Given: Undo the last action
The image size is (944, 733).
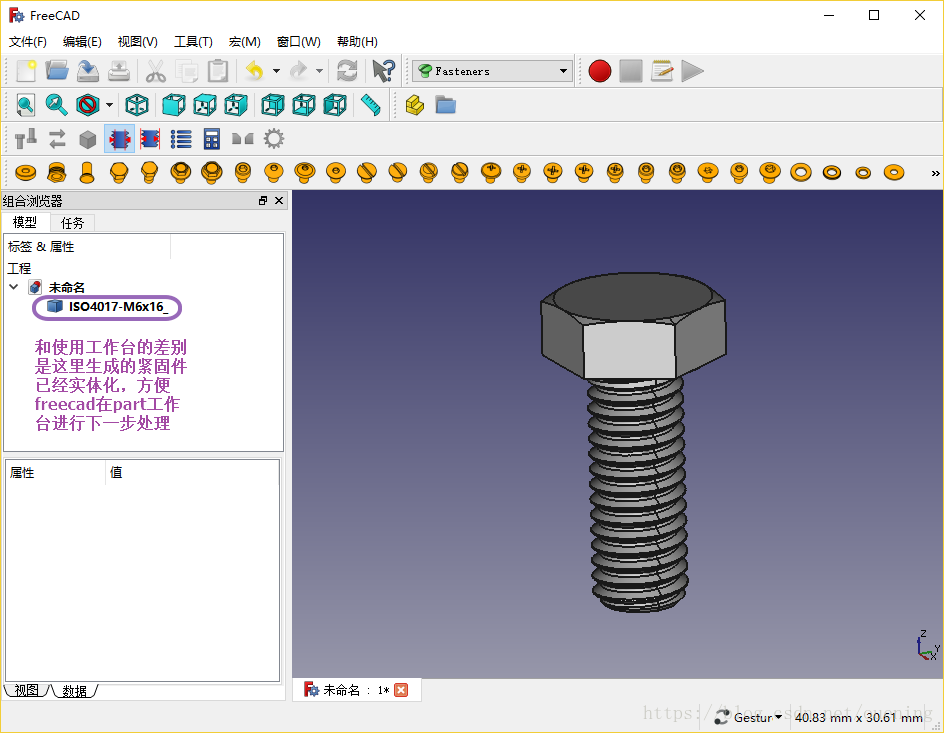Looking at the screenshot, I should tap(255, 71).
